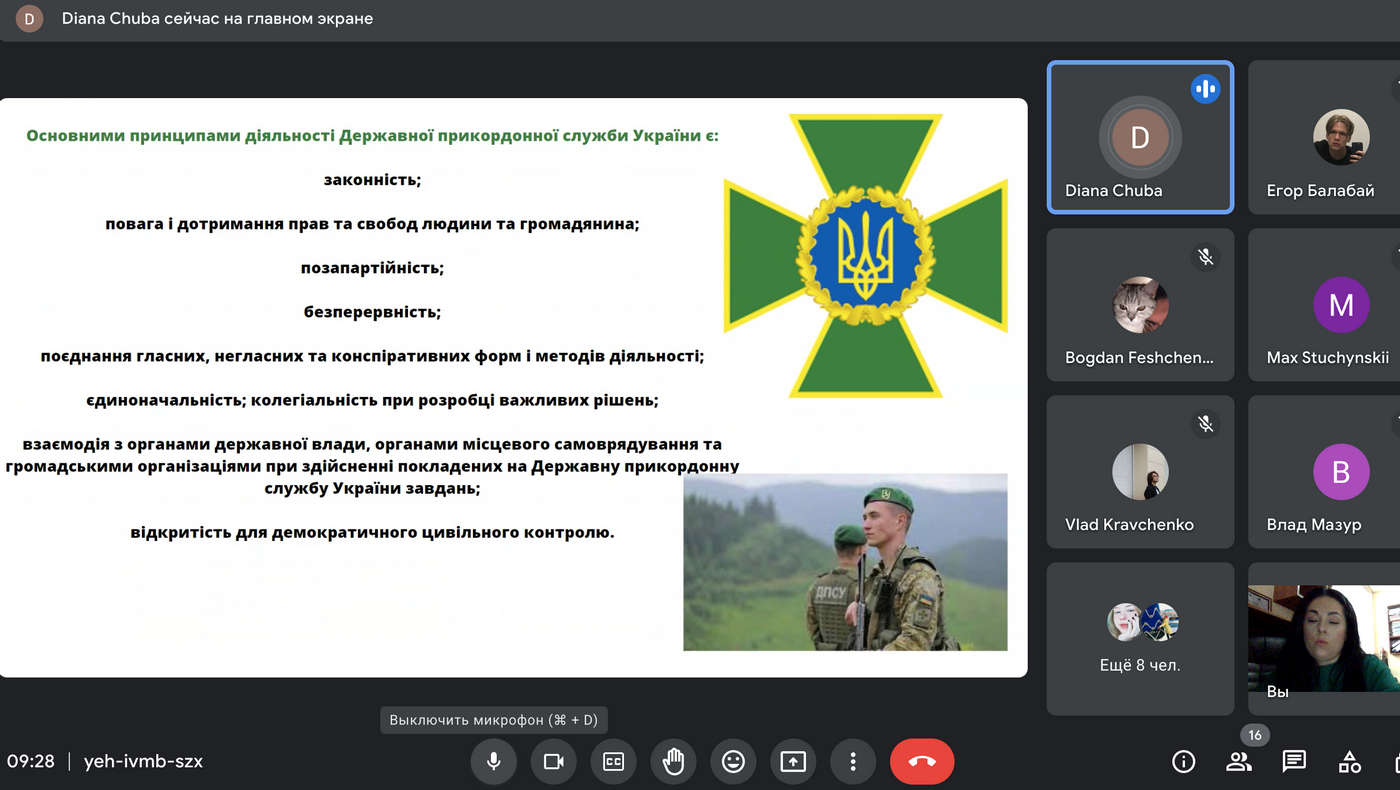
Task: Click Егор Балабай's video tile
Action: coord(1324,138)
